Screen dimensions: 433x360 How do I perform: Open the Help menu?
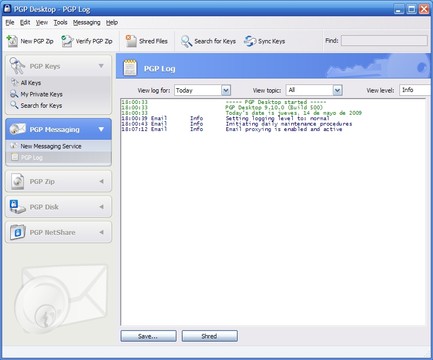coord(112,22)
